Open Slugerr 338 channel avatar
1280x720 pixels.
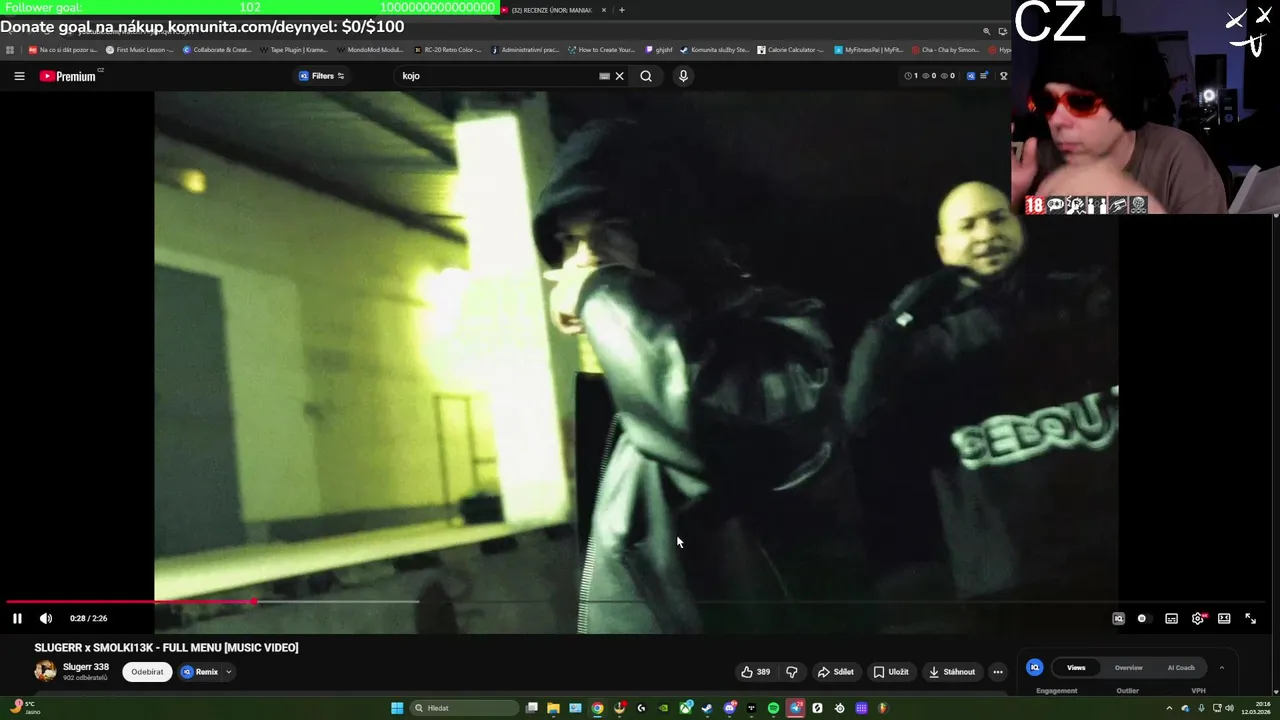(45, 671)
